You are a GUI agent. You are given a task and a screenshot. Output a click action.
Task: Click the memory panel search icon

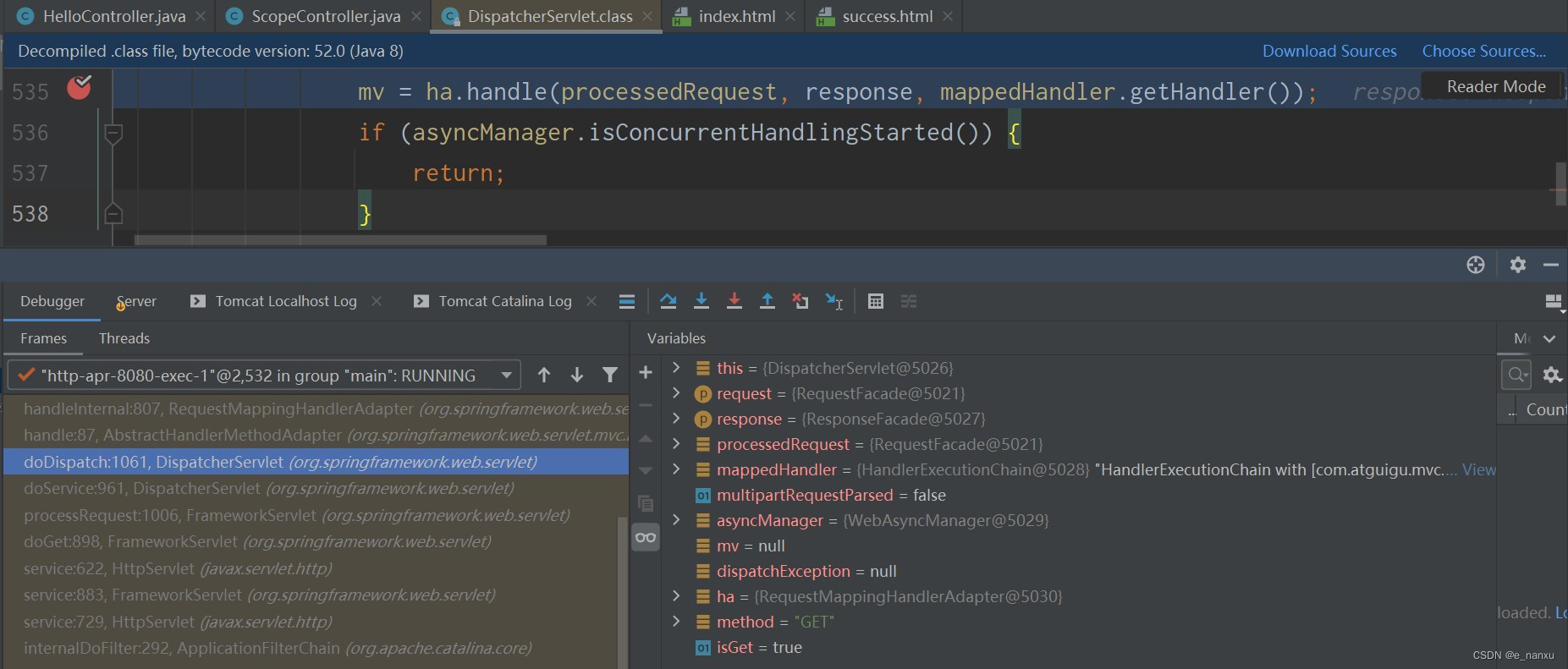[x=1516, y=374]
